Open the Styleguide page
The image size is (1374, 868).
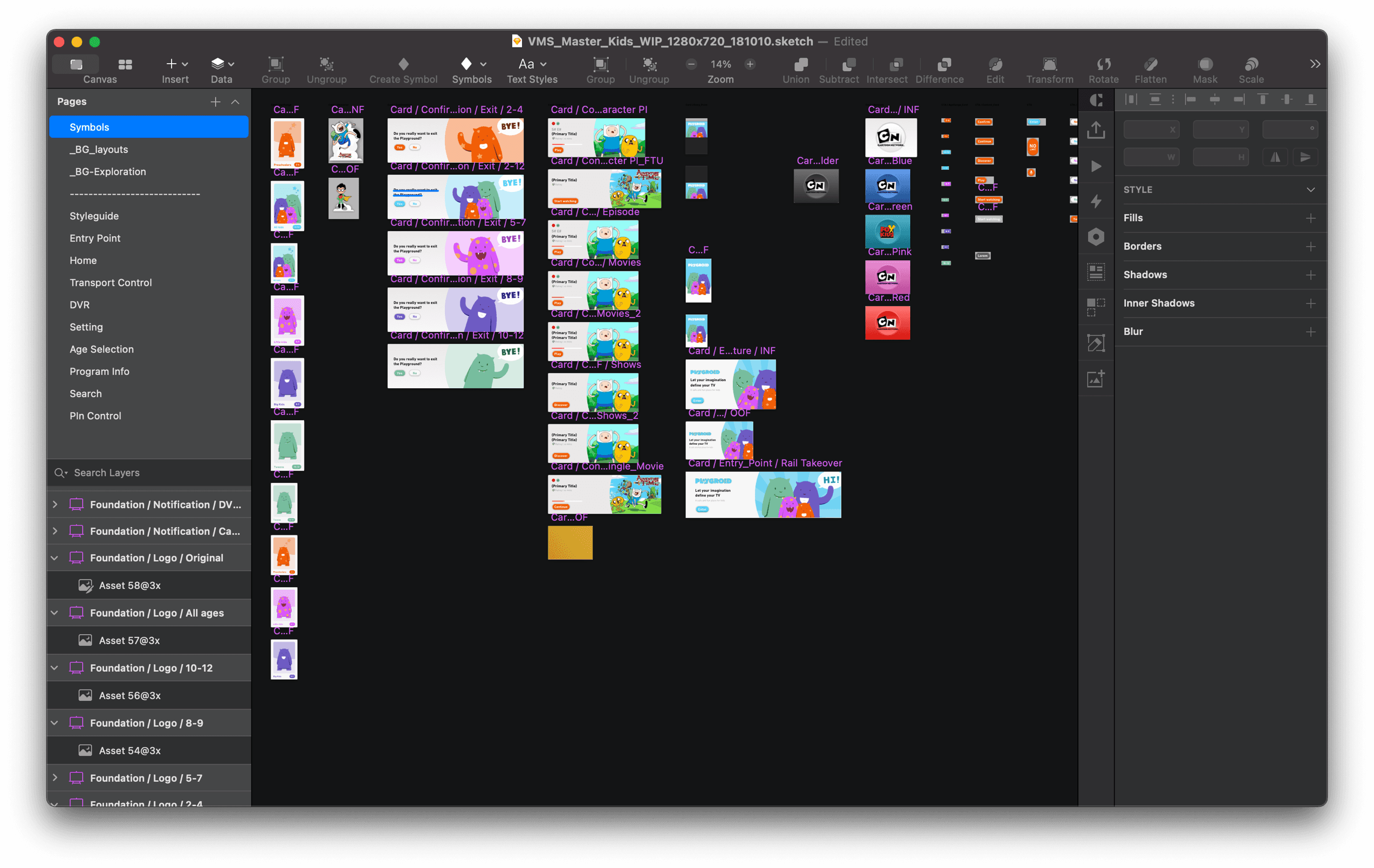[x=94, y=216]
